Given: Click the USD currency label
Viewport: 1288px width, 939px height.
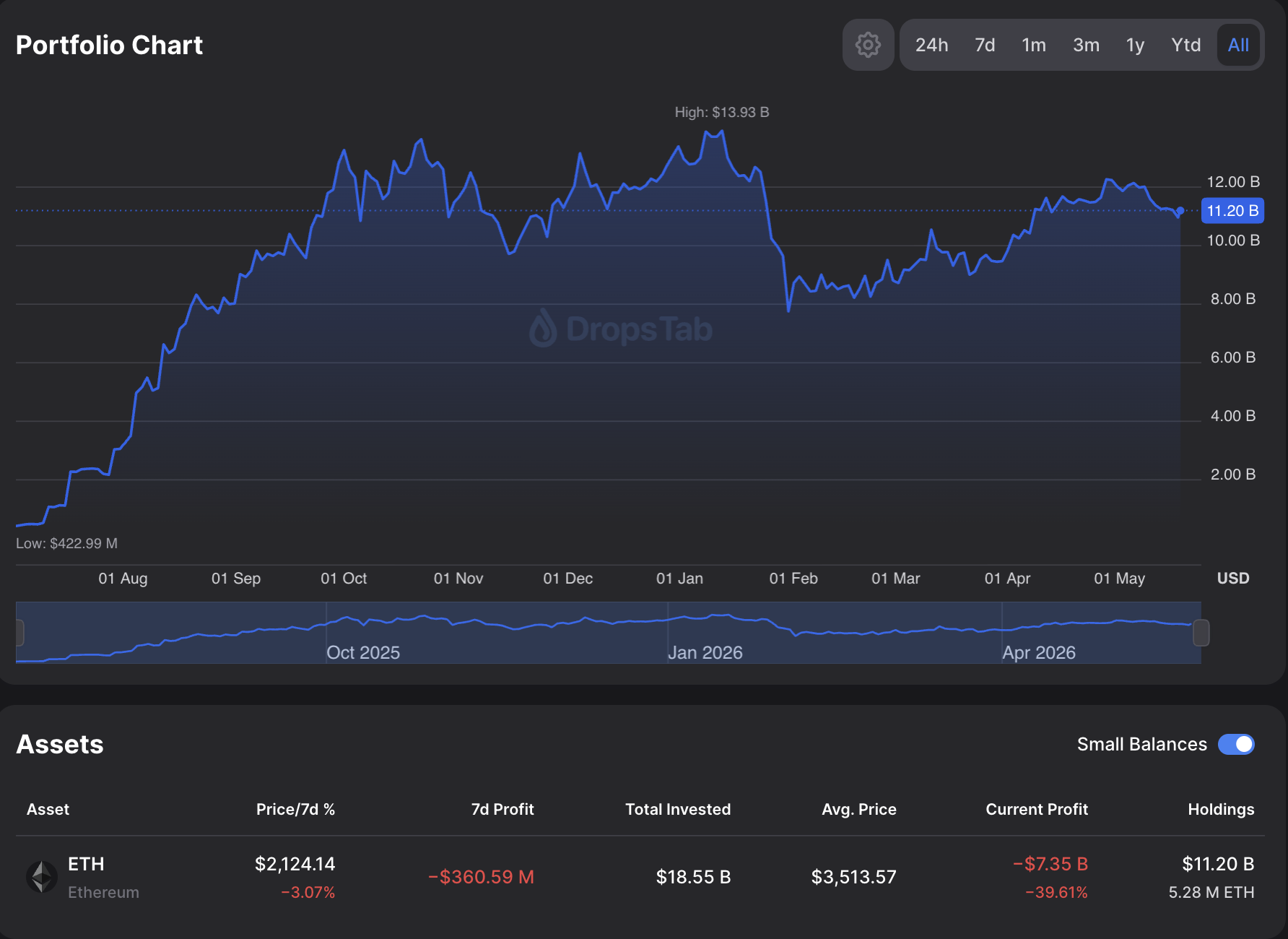Looking at the screenshot, I should point(1233,579).
